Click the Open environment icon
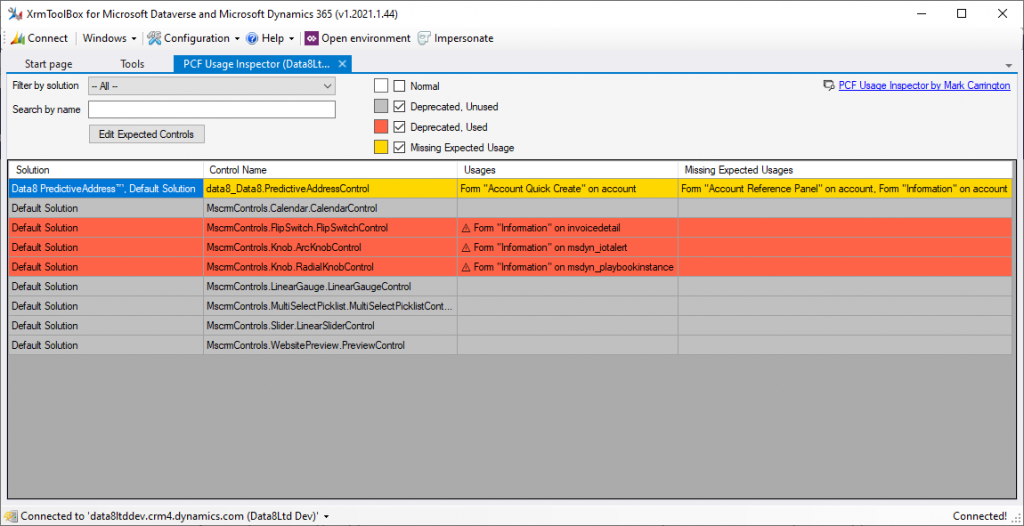Image resolution: width=1024 pixels, height=526 pixels. [311, 38]
